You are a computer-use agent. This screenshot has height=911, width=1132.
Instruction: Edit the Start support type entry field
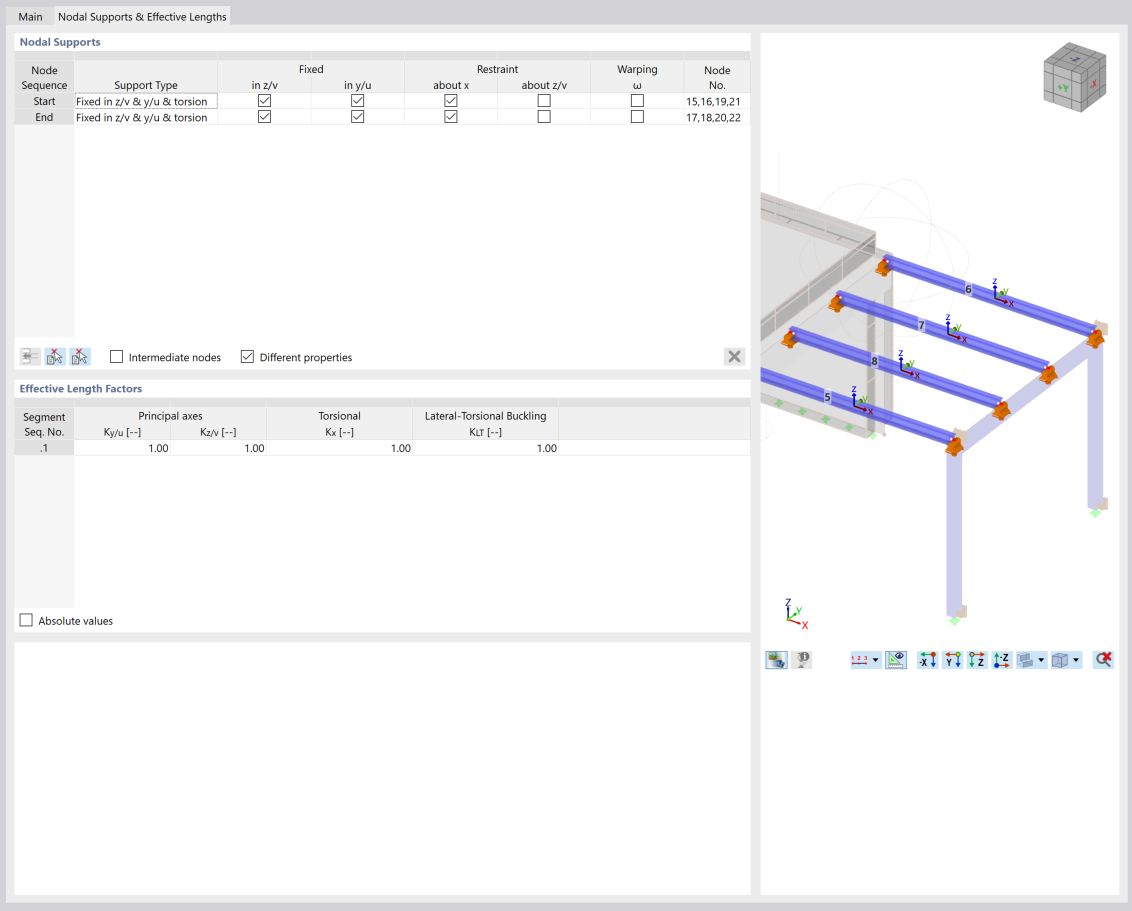[145, 101]
